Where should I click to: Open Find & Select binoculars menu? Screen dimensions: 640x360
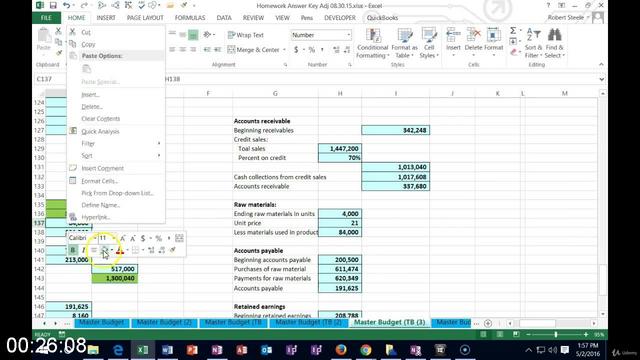tap(554, 44)
